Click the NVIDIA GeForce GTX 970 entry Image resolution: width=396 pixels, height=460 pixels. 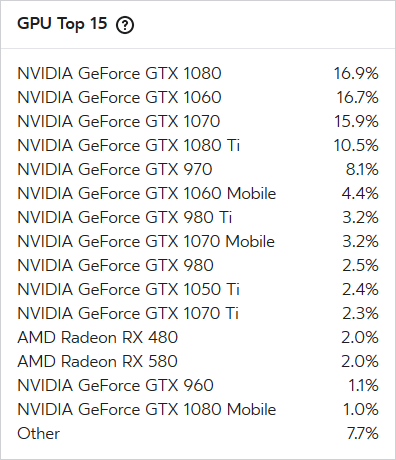[x=198, y=169]
